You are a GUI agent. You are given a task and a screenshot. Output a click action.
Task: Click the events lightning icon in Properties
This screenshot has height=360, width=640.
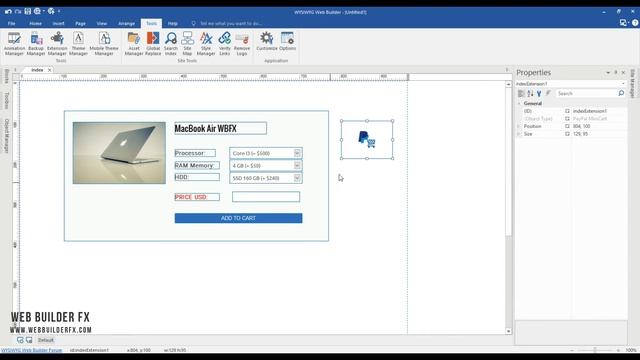point(548,93)
